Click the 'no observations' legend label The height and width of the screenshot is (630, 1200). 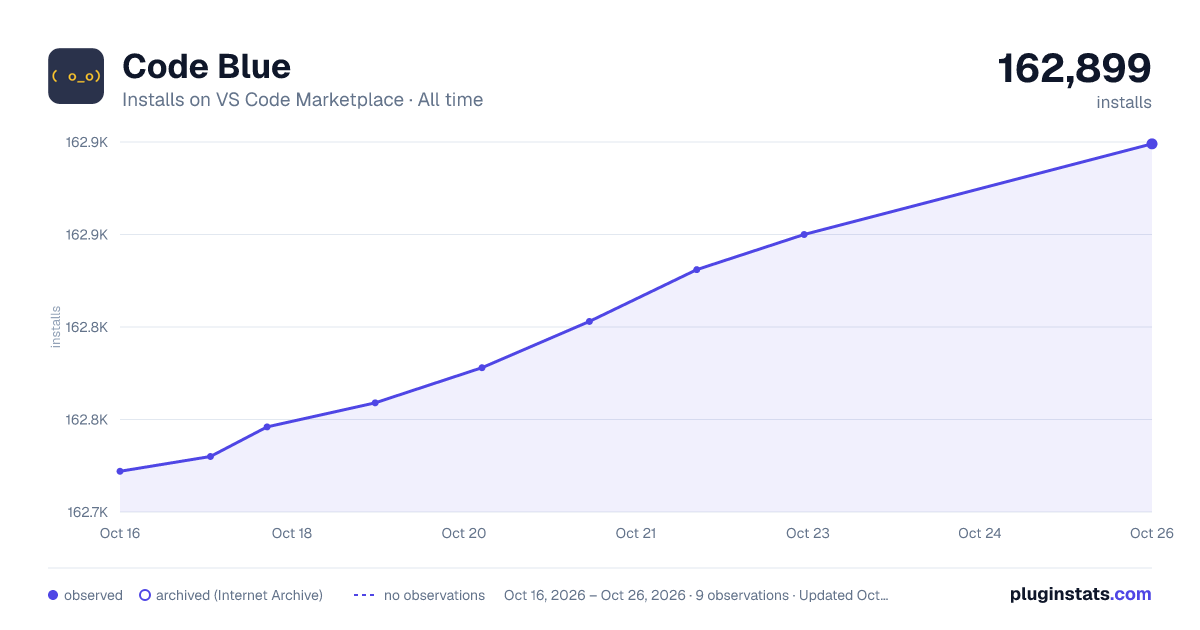pyautogui.click(x=434, y=595)
